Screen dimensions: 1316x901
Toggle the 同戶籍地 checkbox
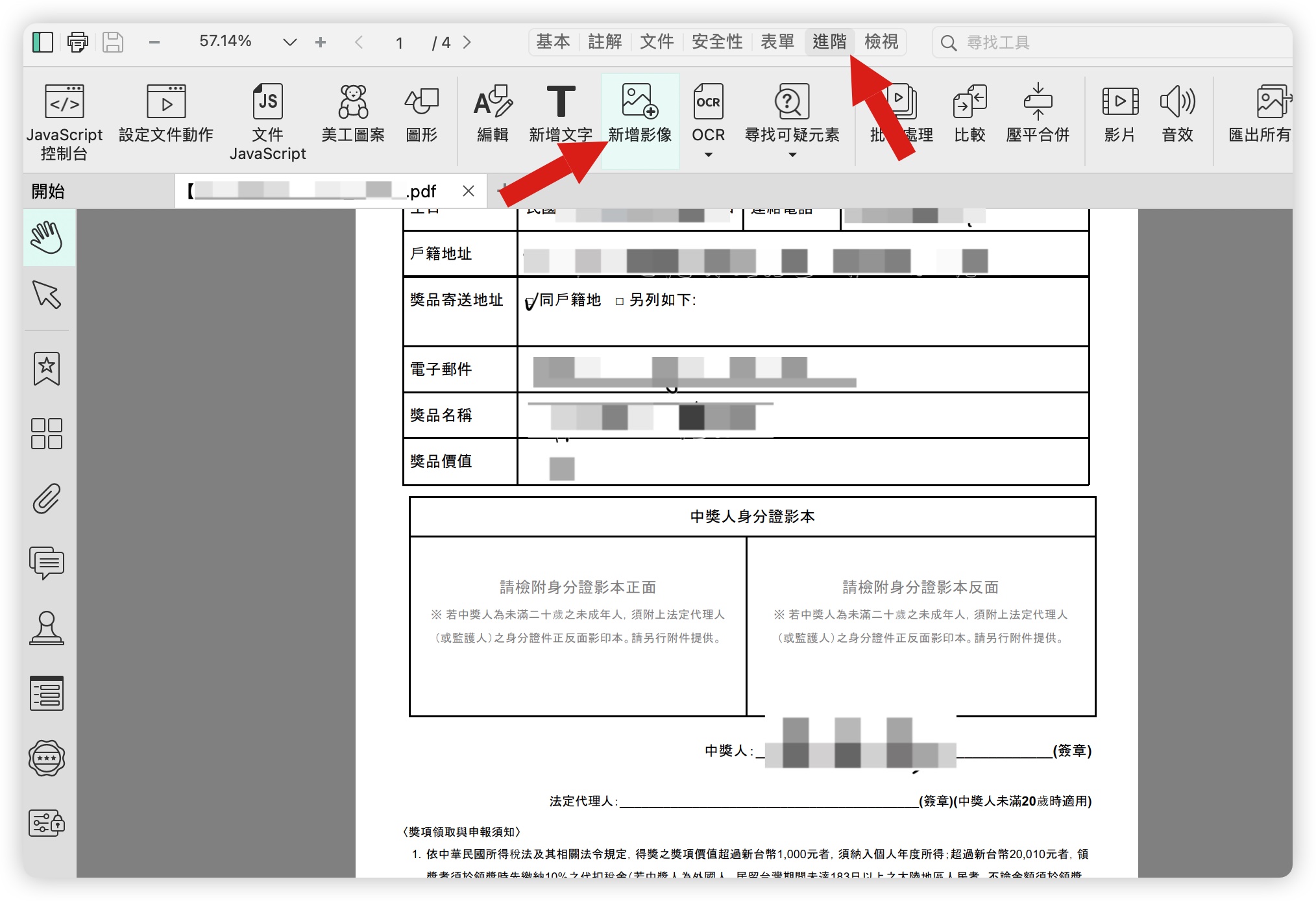pyautogui.click(x=531, y=302)
